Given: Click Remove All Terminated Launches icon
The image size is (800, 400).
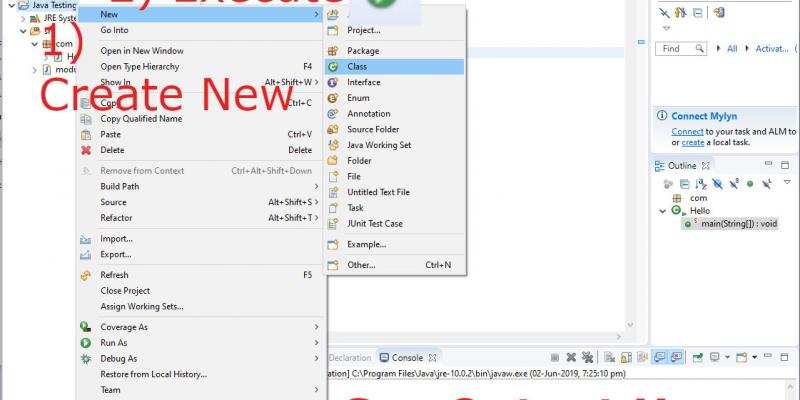Looking at the screenshot, I should click(x=588, y=357).
